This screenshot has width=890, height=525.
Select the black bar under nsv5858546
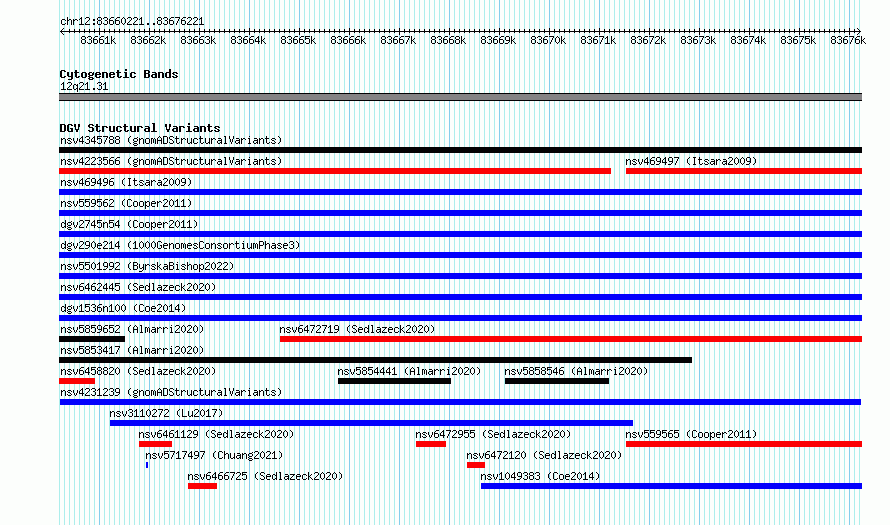[x=557, y=381]
